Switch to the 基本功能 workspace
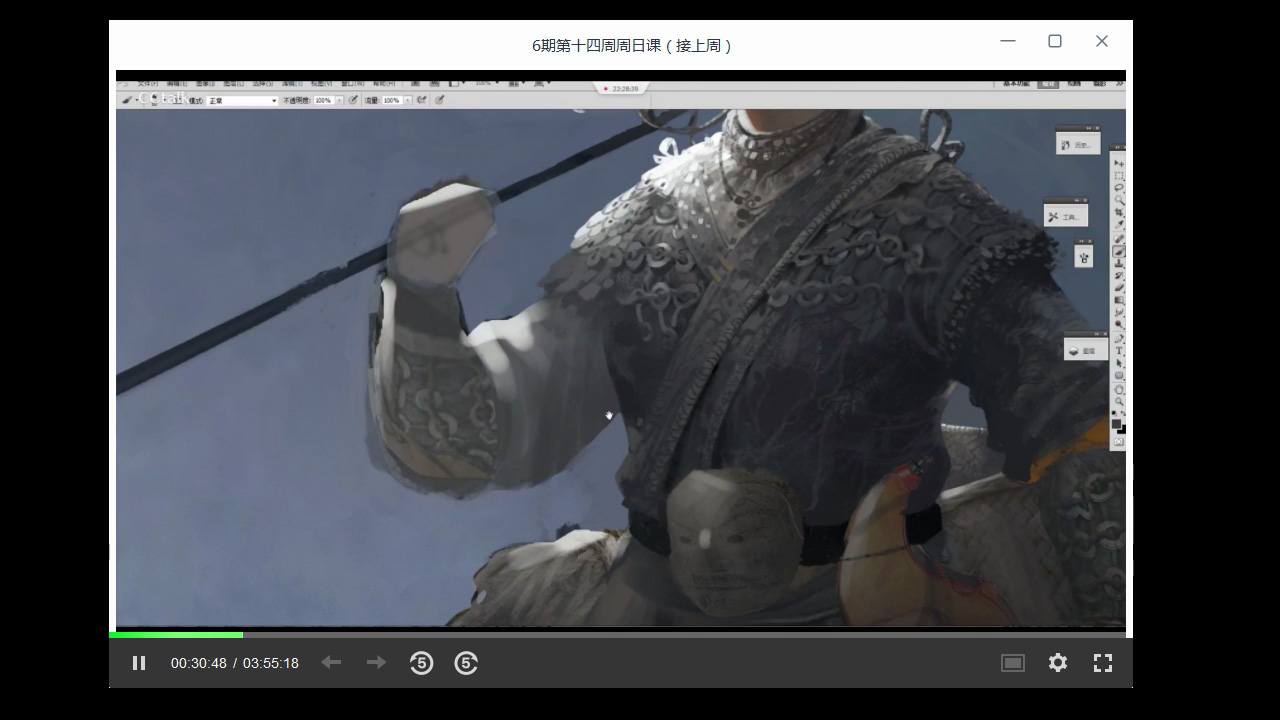Screen dimensions: 1280x720 point(1016,84)
